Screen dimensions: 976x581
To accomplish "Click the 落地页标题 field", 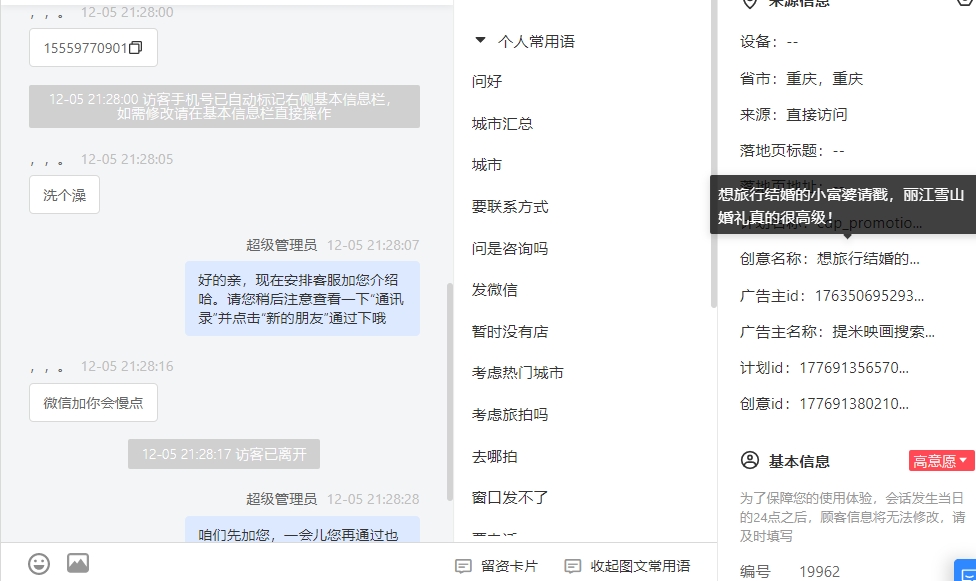I will point(792,151).
